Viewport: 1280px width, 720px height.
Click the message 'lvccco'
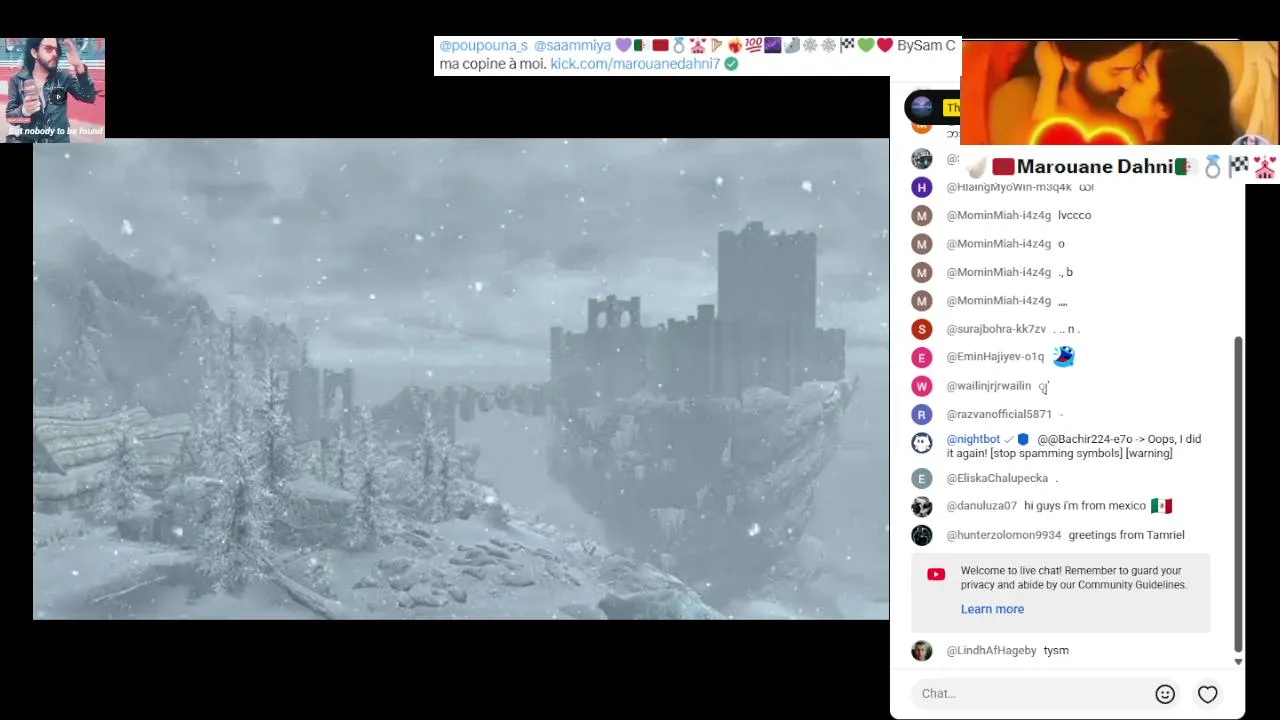(1074, 215)
